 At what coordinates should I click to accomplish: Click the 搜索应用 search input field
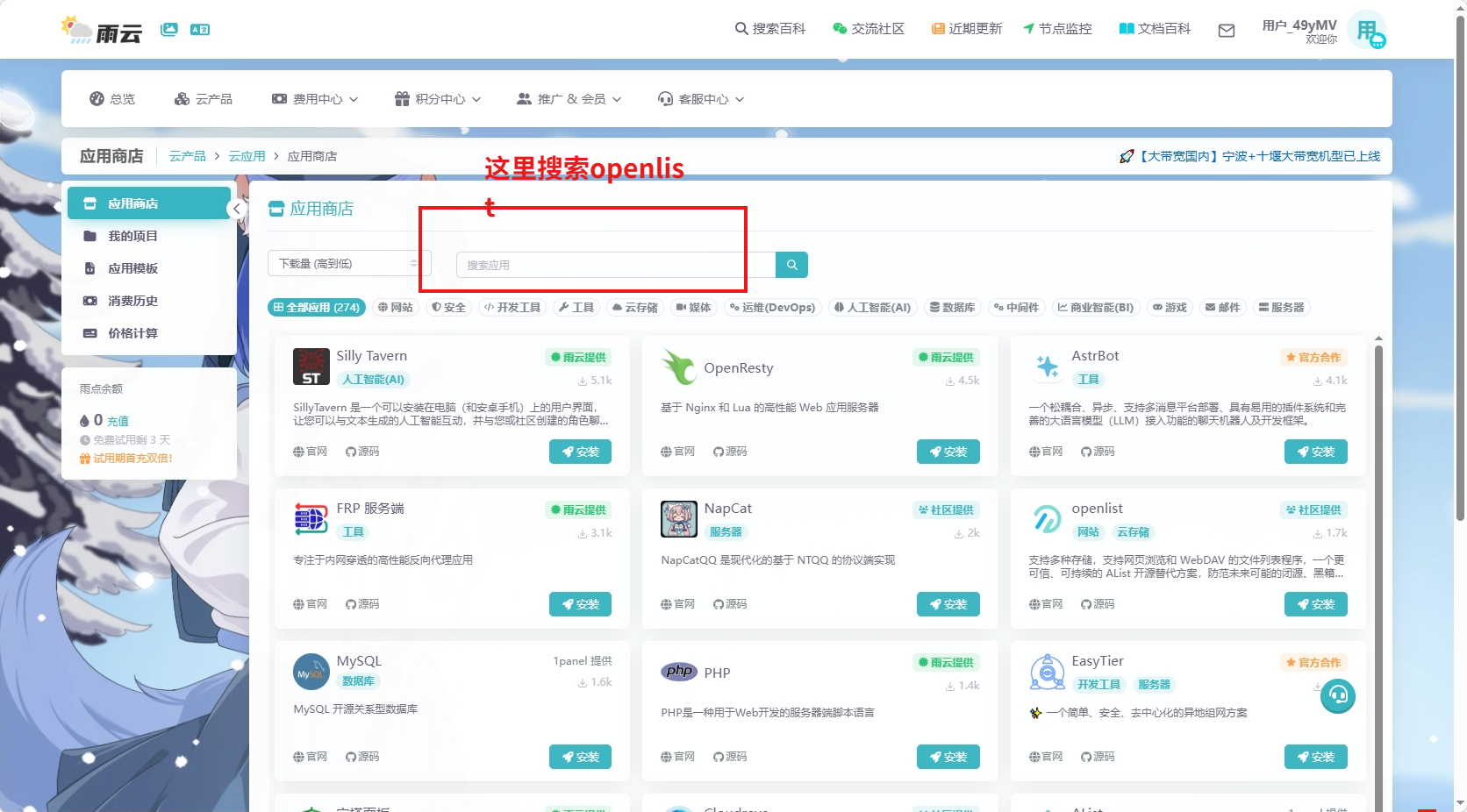pyautogui.click(x=616, y=265)
